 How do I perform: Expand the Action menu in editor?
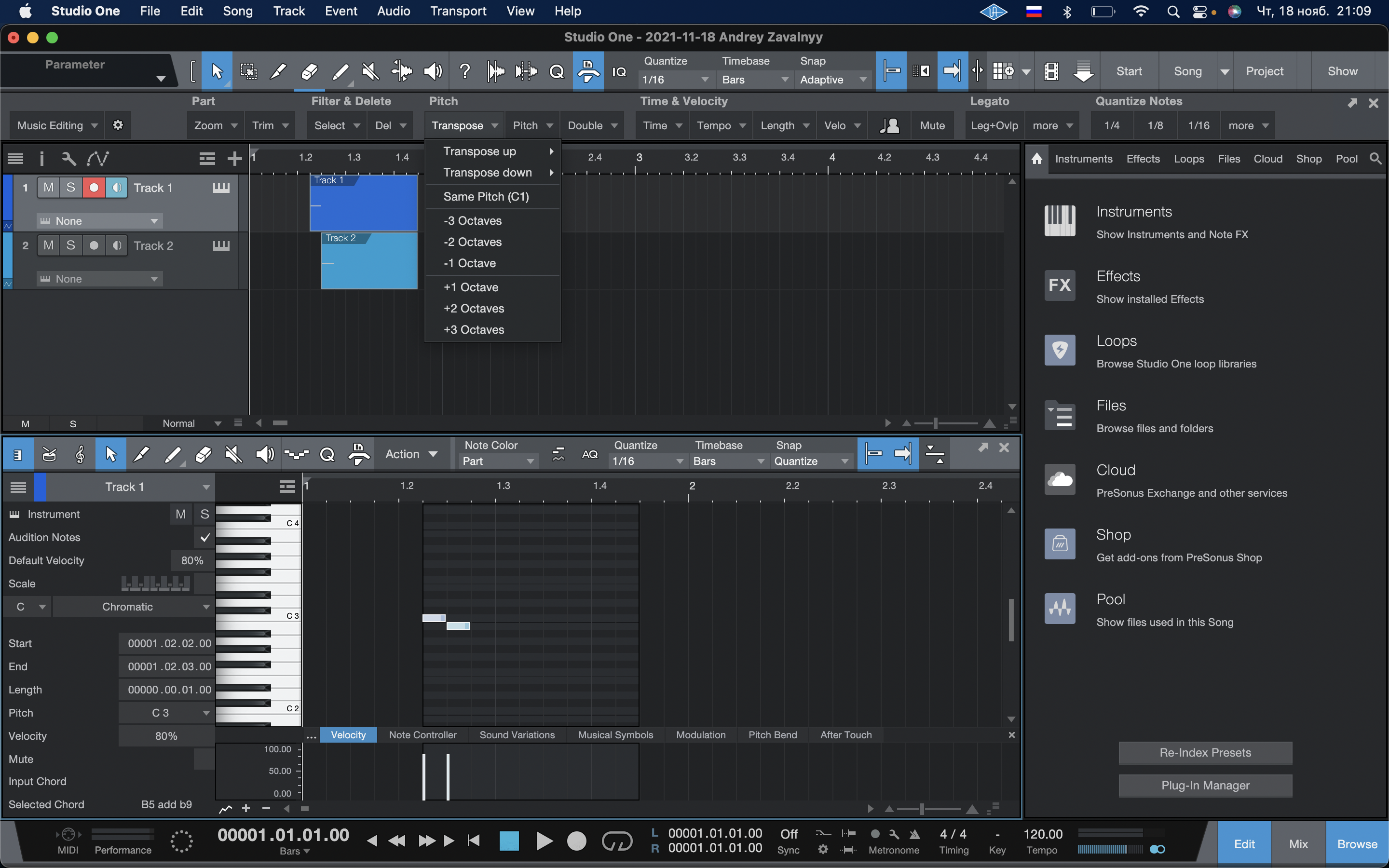[x=411, y=454]
